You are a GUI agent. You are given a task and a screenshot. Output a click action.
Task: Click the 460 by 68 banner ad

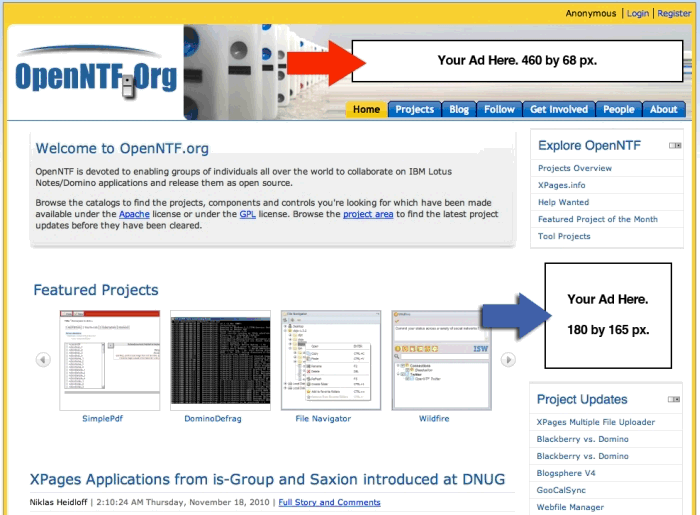(517, 61)
